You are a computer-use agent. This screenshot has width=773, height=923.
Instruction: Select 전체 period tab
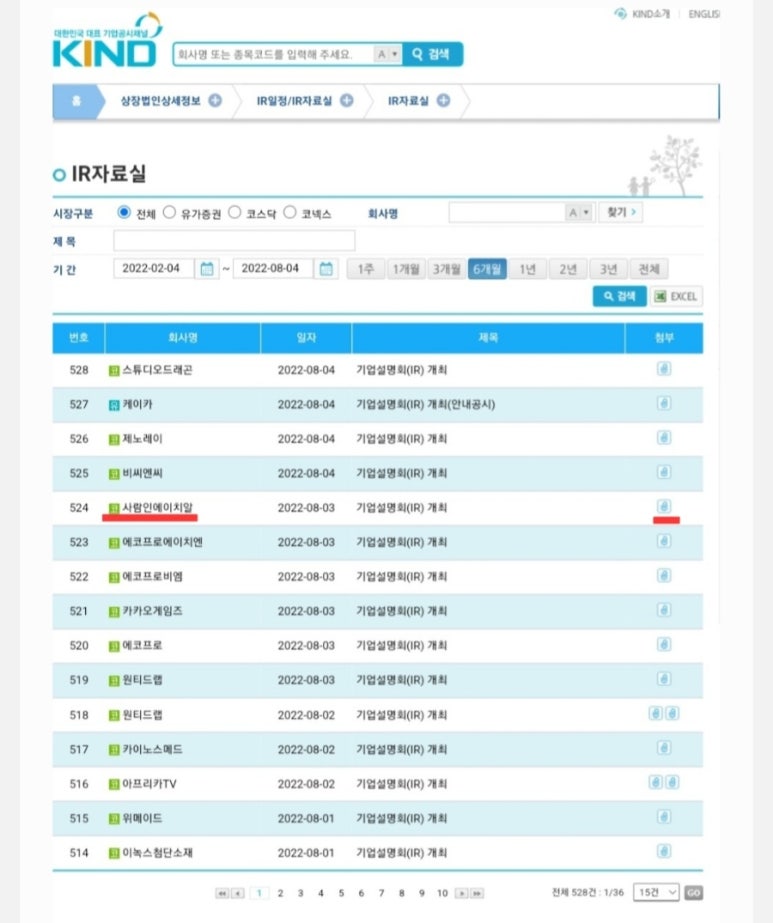click(649, 270)
